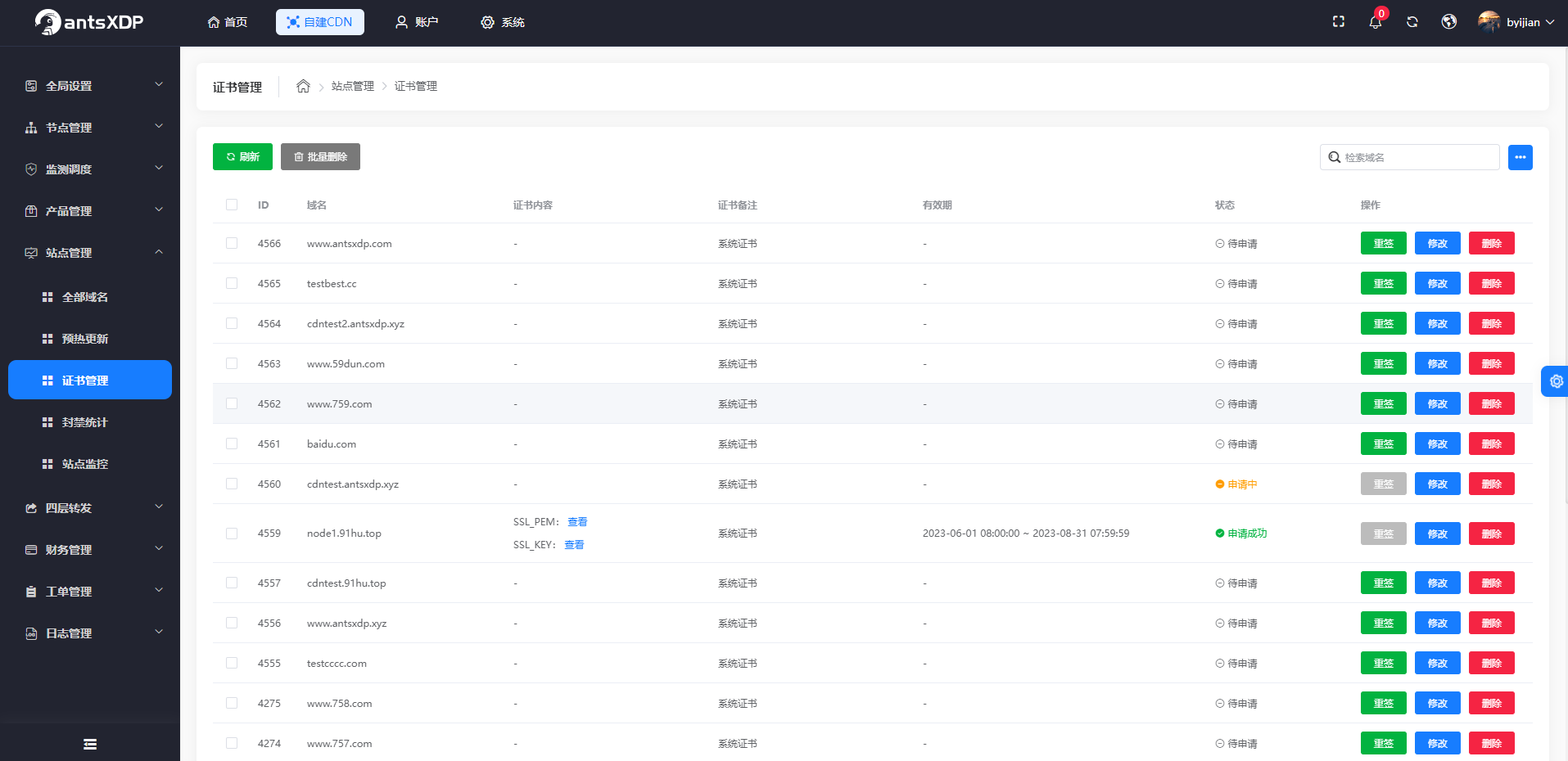Collapse sidebar with the bottom menu icon
This screenshot has width=1568, height=761.
(x=90, y=744)
